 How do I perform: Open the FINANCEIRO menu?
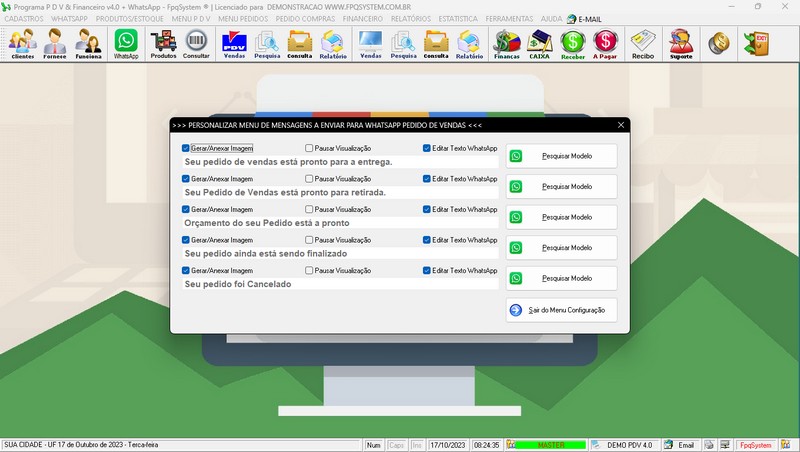pos(363,19)
